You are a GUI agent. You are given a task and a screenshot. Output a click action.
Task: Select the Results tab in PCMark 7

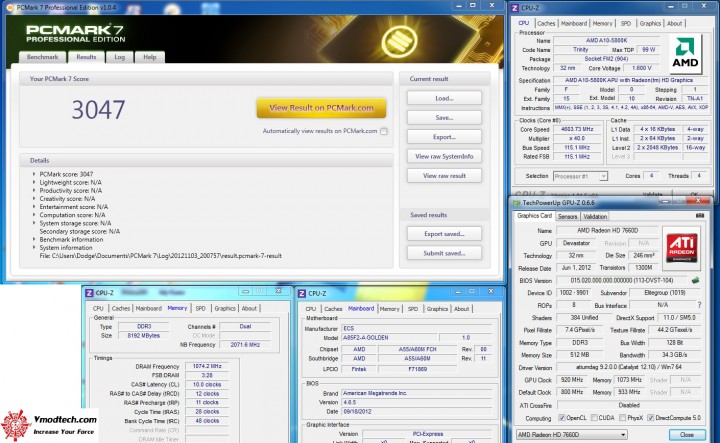86,57
